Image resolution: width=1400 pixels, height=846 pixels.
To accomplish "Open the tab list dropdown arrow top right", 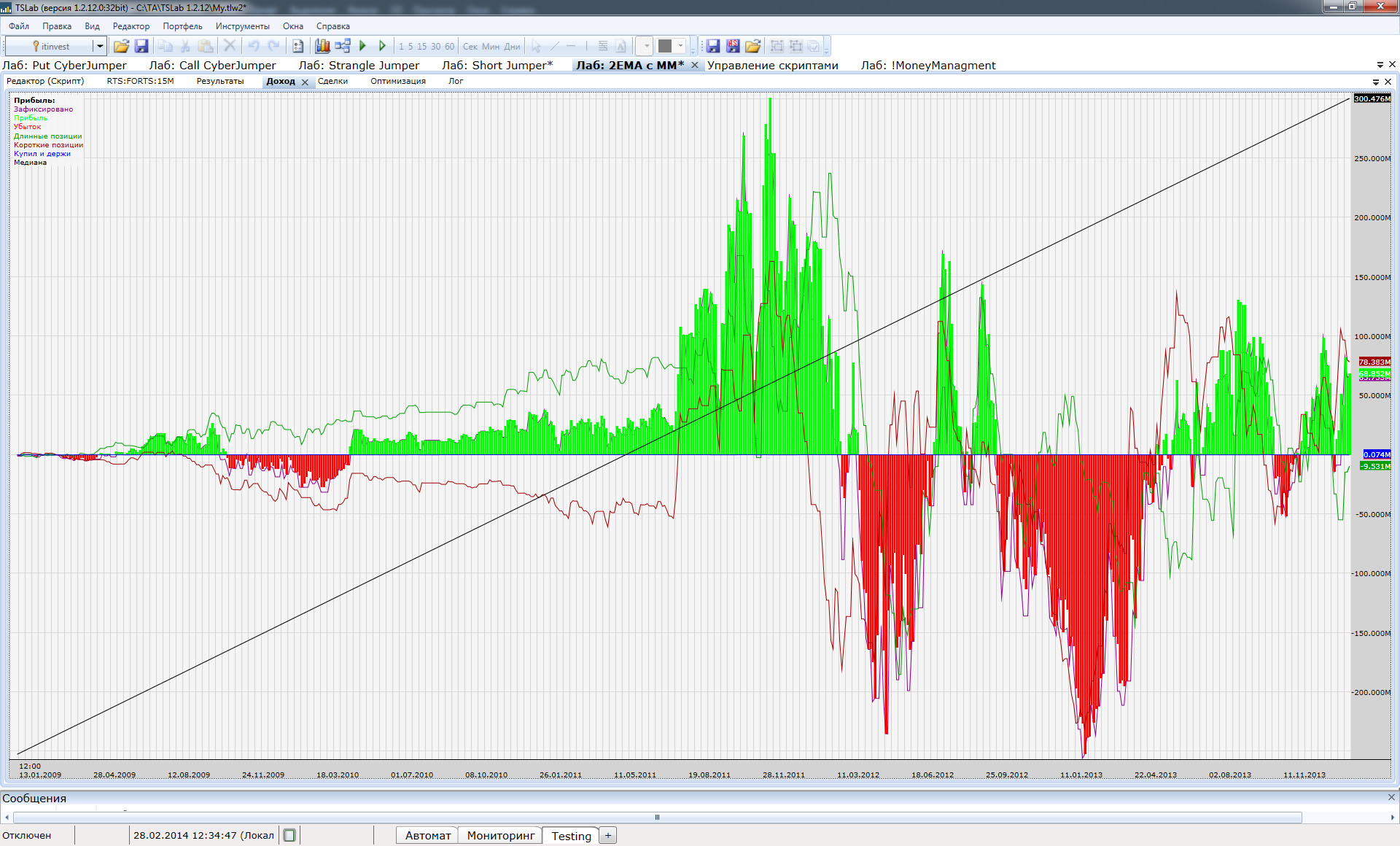I will point(1380,65).
